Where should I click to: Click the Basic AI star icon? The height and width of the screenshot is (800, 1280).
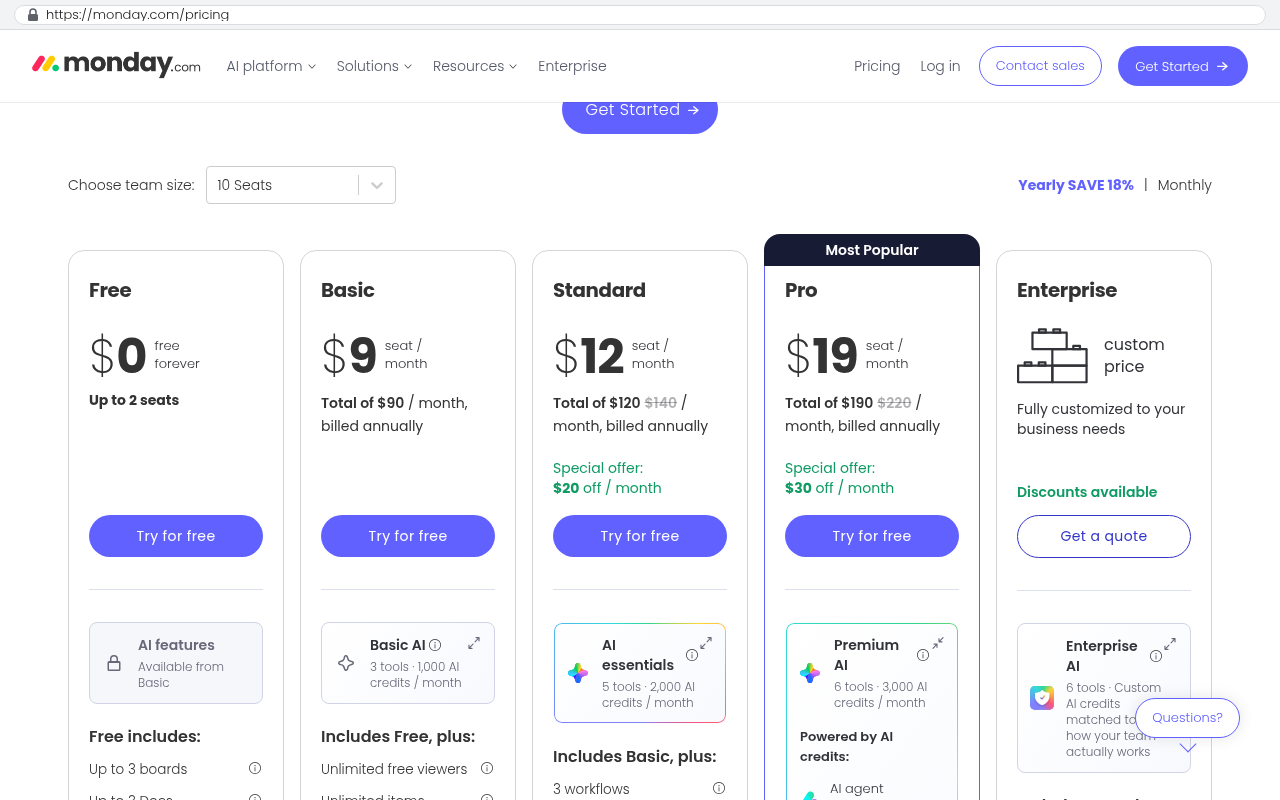point(346,663)
